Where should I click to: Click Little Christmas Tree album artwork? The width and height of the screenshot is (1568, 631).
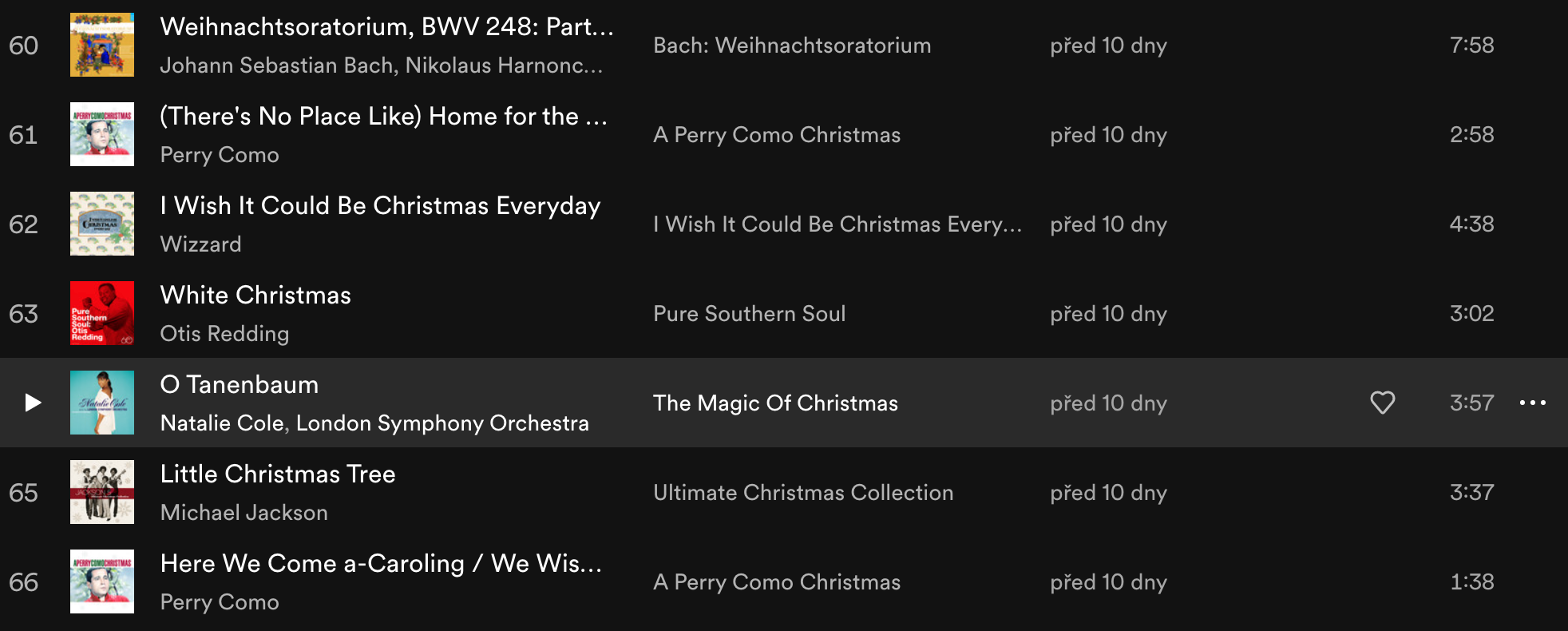[x=102, y=492]
